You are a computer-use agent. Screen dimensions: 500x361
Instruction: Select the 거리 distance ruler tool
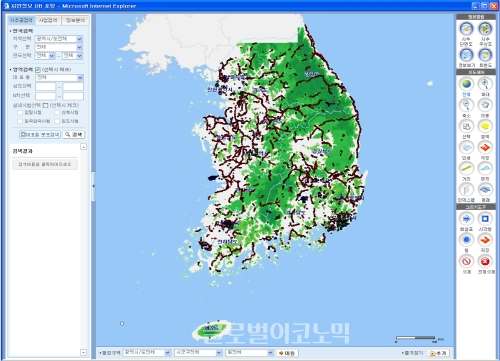pos(466,168)
